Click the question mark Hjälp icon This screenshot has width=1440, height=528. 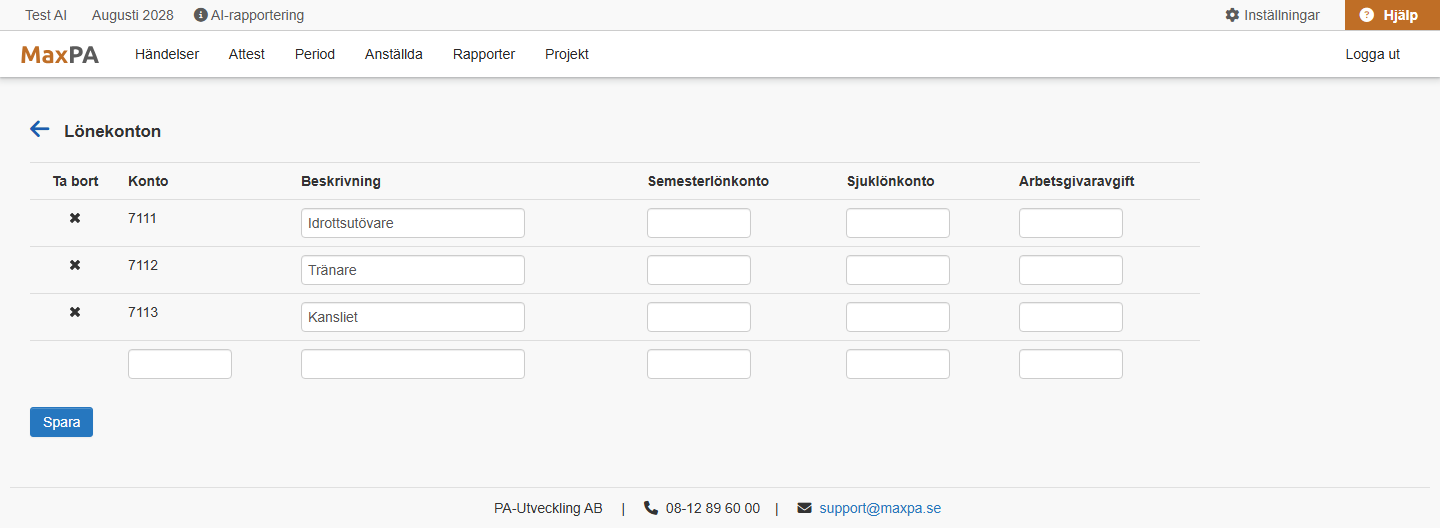(x=1367, y=15)
